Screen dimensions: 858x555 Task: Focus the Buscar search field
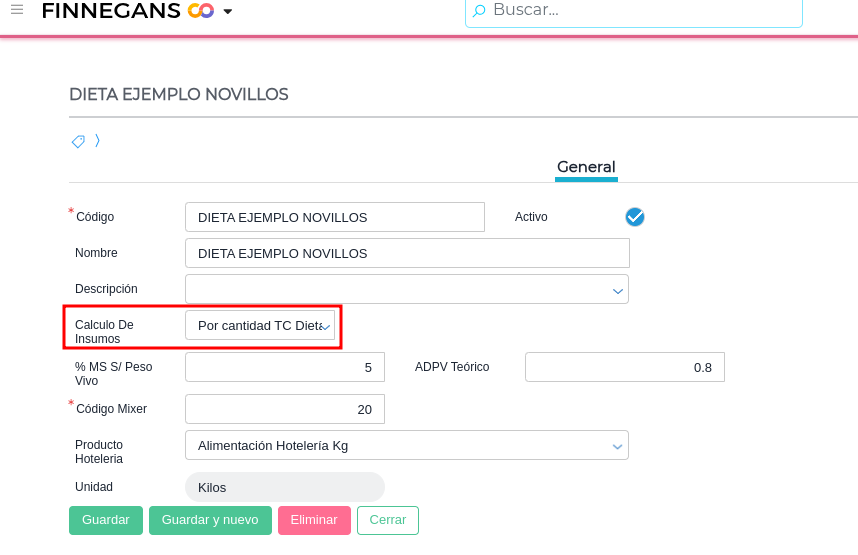coord(640,11)
